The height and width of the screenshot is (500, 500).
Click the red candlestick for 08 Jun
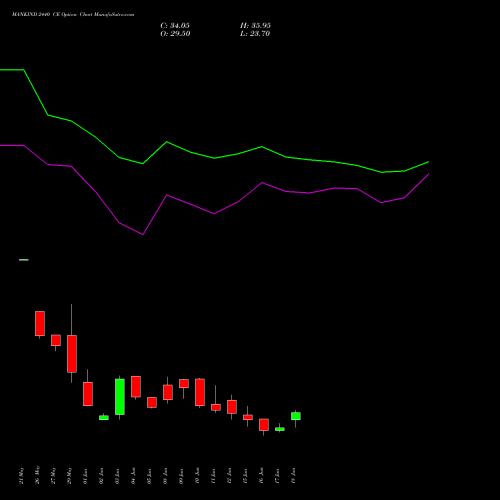pos(168,392)
